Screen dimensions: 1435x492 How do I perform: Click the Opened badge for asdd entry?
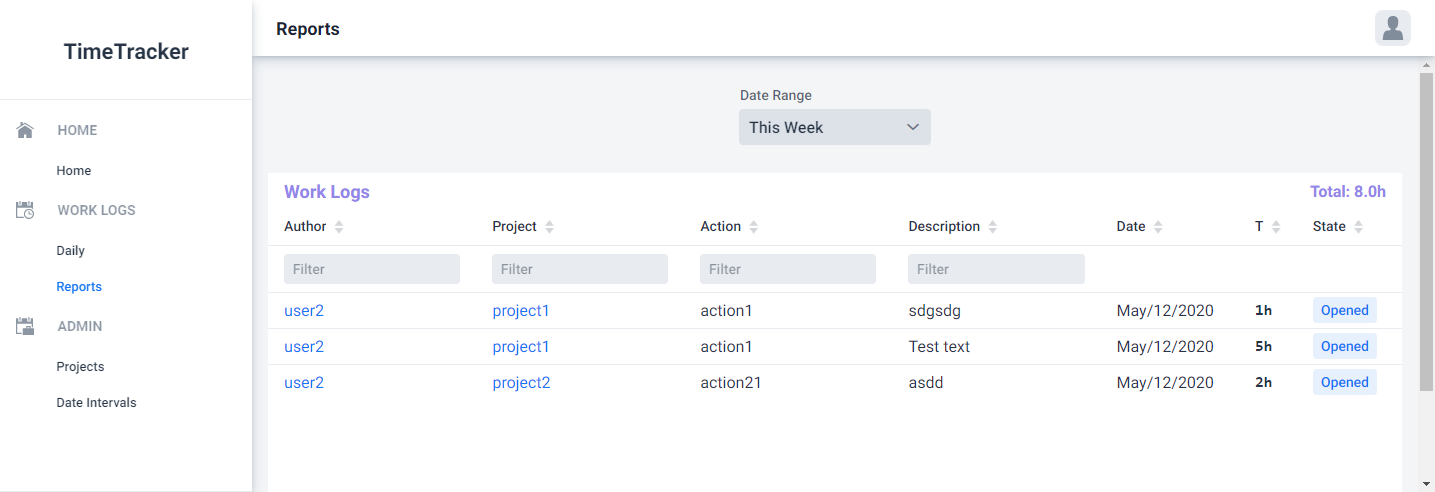click(1344, 383)
